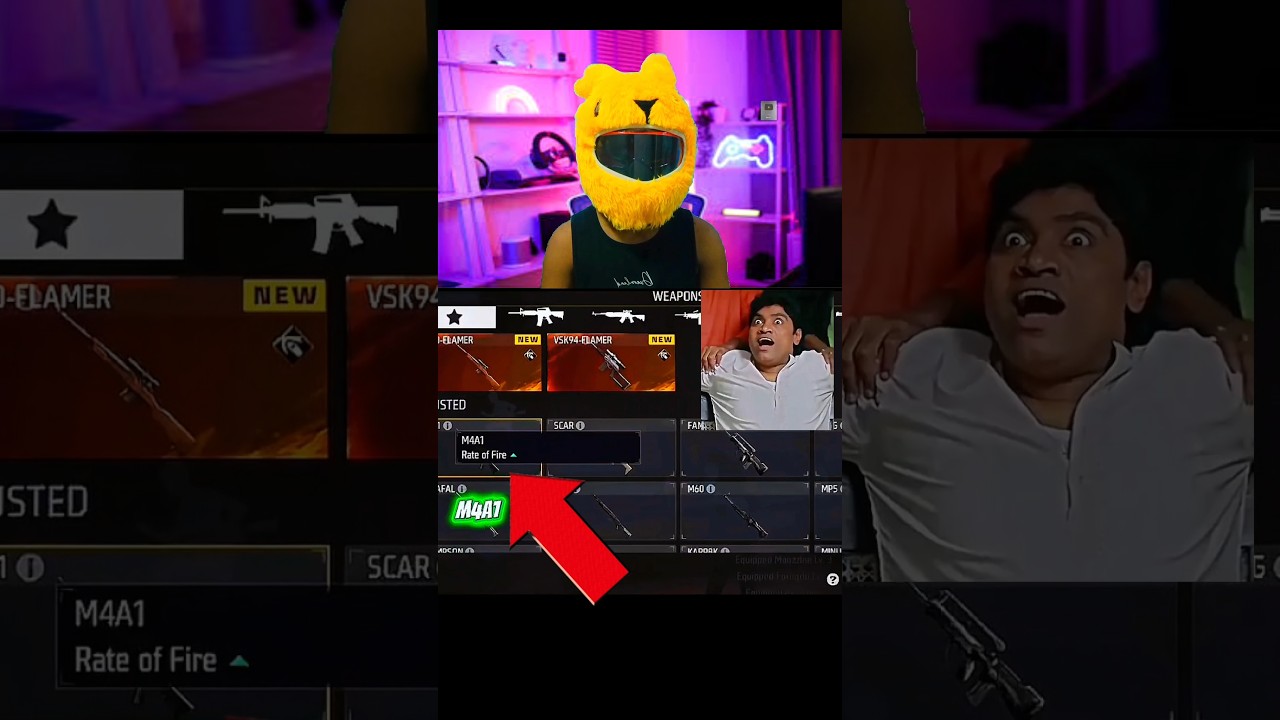Open the star favorites weapon tab
This screenshot has height=720, width=1280.
pyautogui.click(x=467, y=317)
